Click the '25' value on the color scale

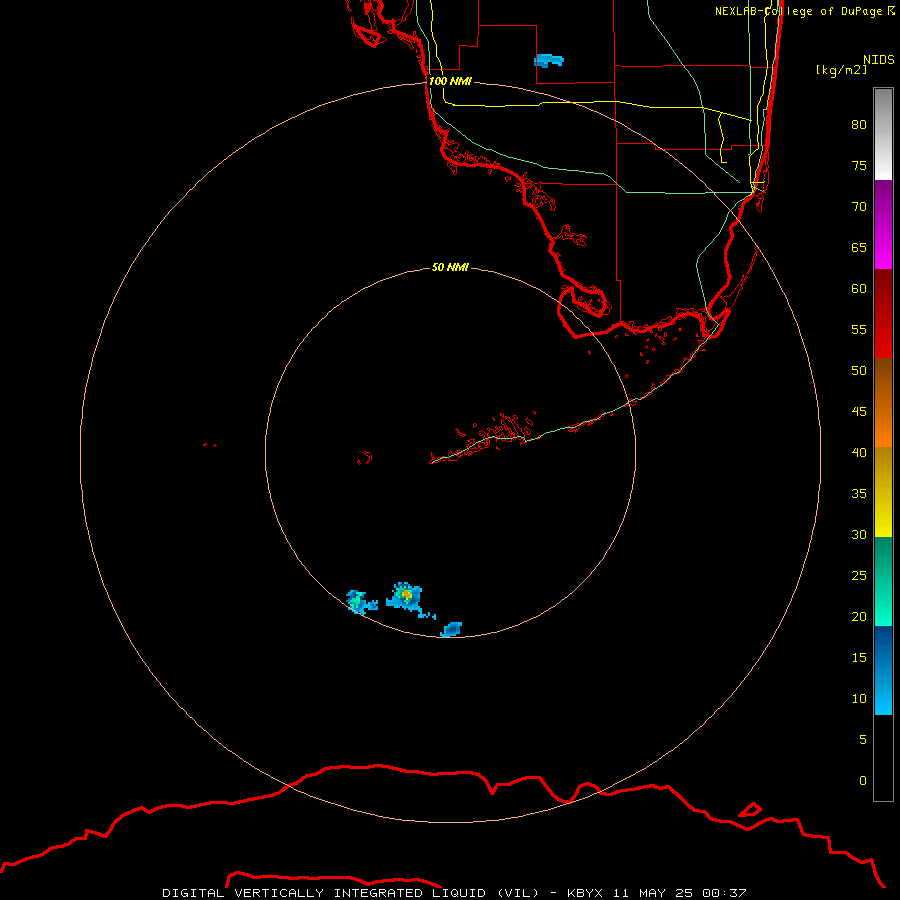[x=859, y=575]
